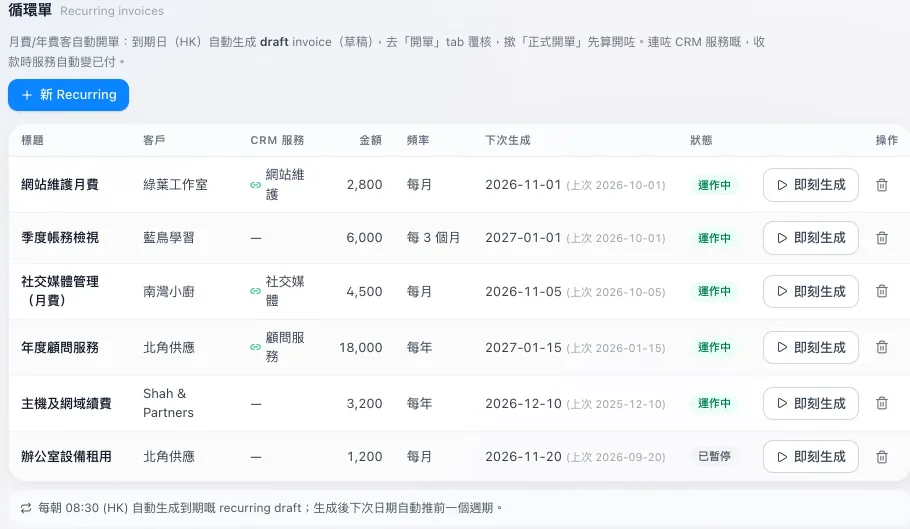The width and height of the screenshot is (910, 529).
Task: Click the amount 18,000
Action: (x=360, y=347)
